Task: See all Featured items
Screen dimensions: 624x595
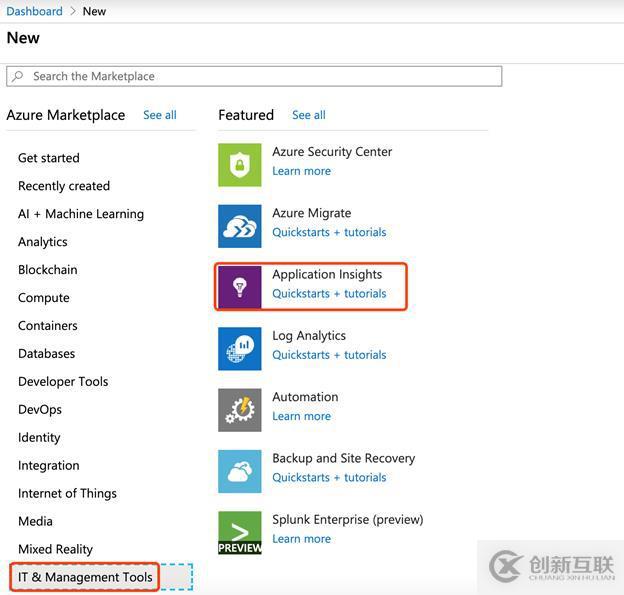Action: click(x=308, y=115)
